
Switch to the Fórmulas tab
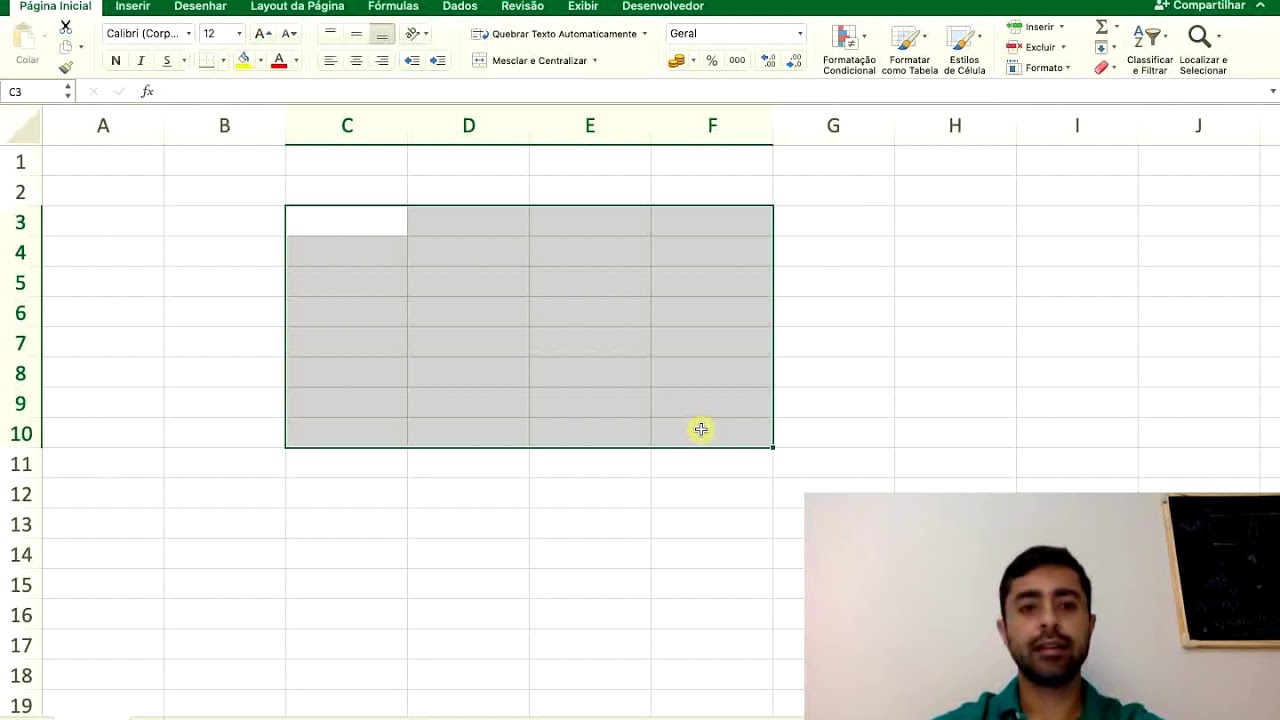pos(393,6)
